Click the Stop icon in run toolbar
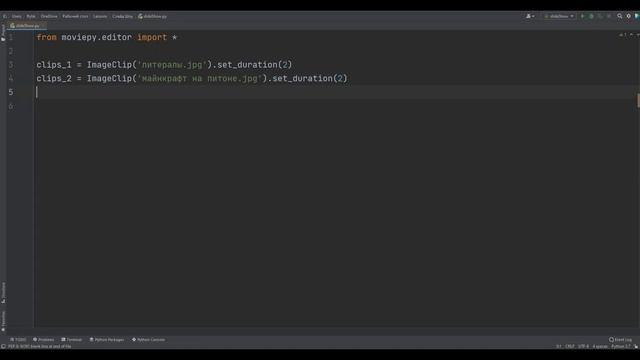 609,16
